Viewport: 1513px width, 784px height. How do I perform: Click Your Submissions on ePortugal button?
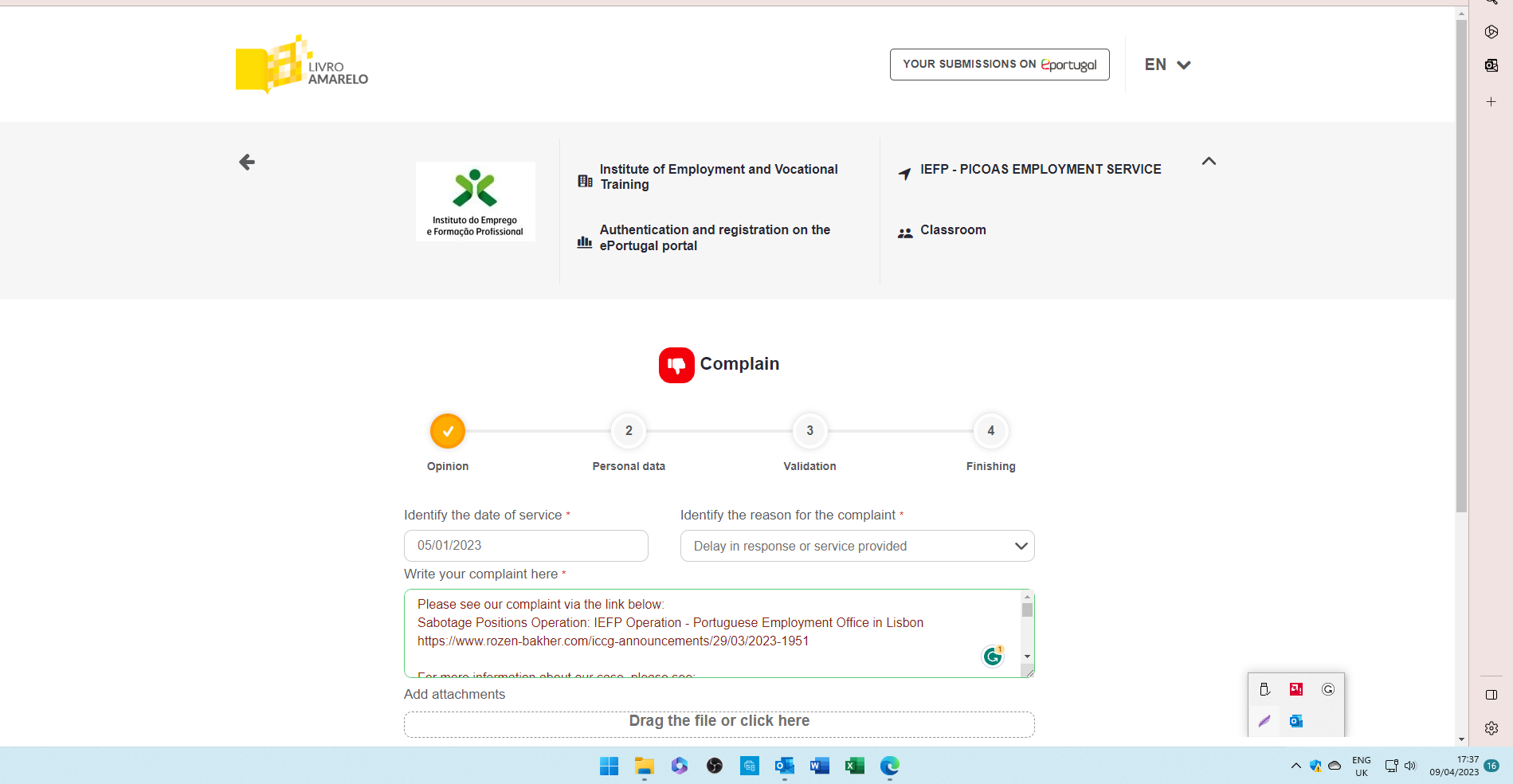[1000, 65]
